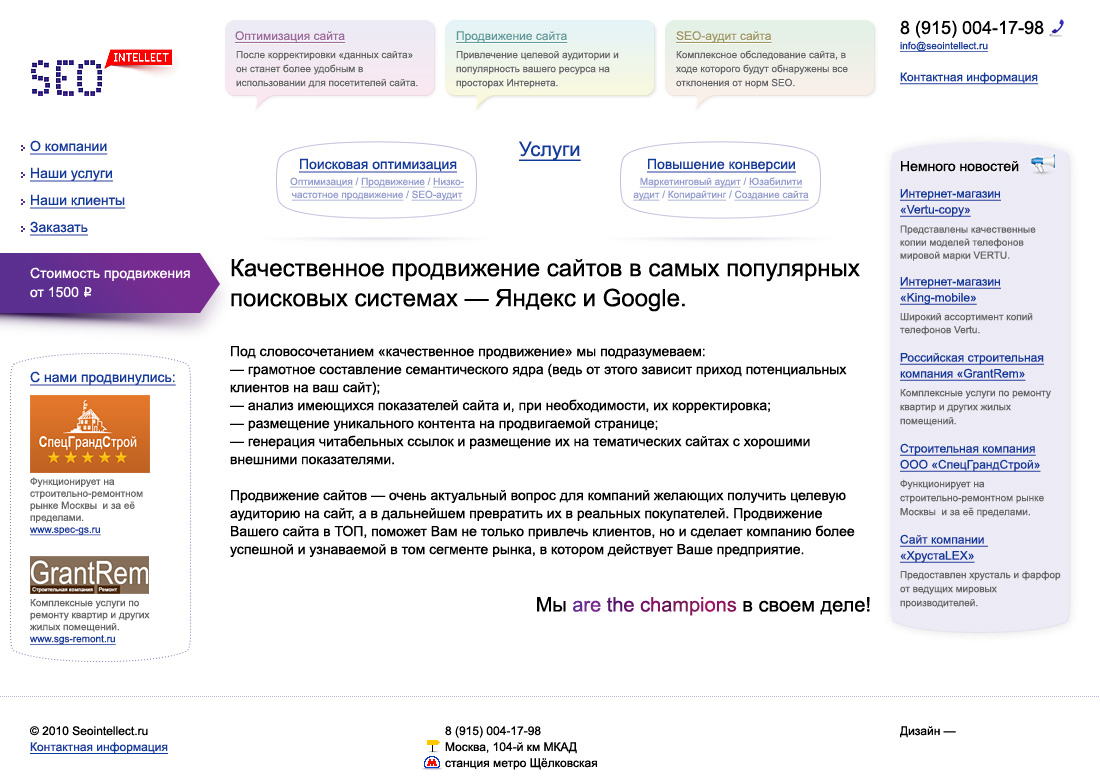Click the Немного новостей heading
Screen dimensions: 1100x780
(959, 166)
